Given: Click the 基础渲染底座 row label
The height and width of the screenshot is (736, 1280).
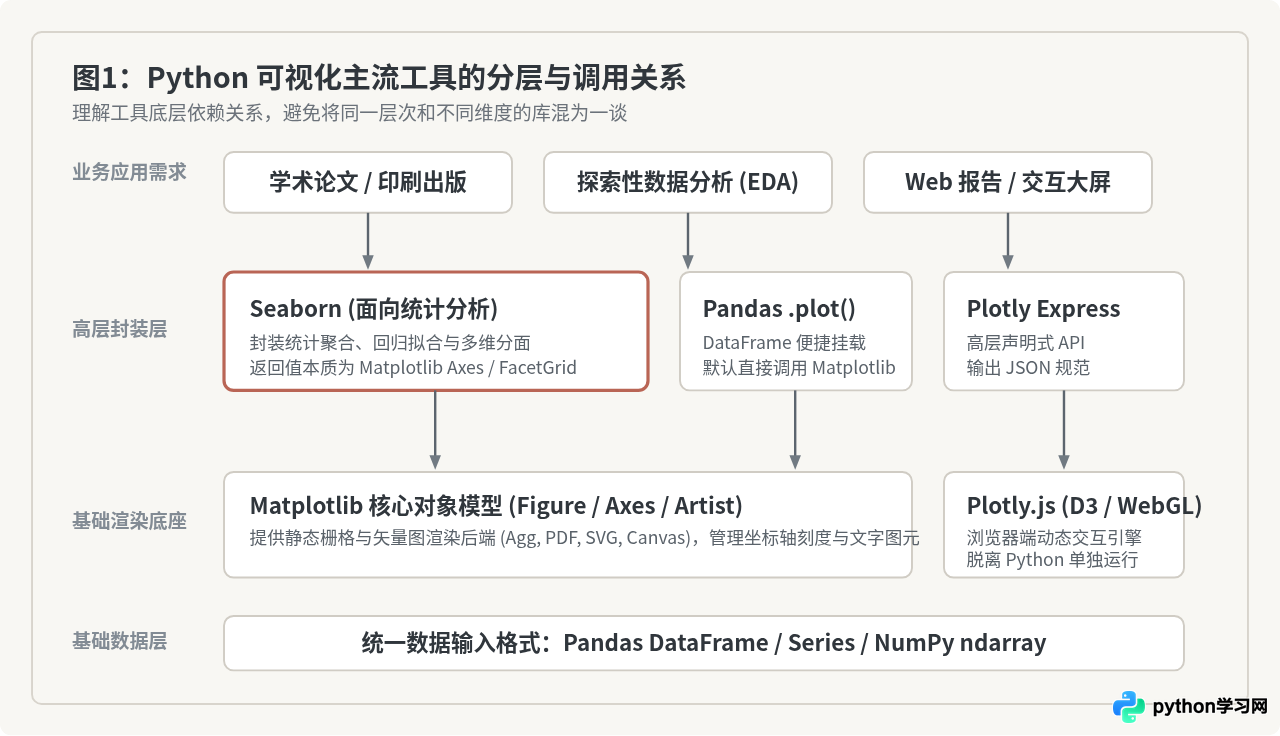Looking at the screenshot, I should pos(129,521).
